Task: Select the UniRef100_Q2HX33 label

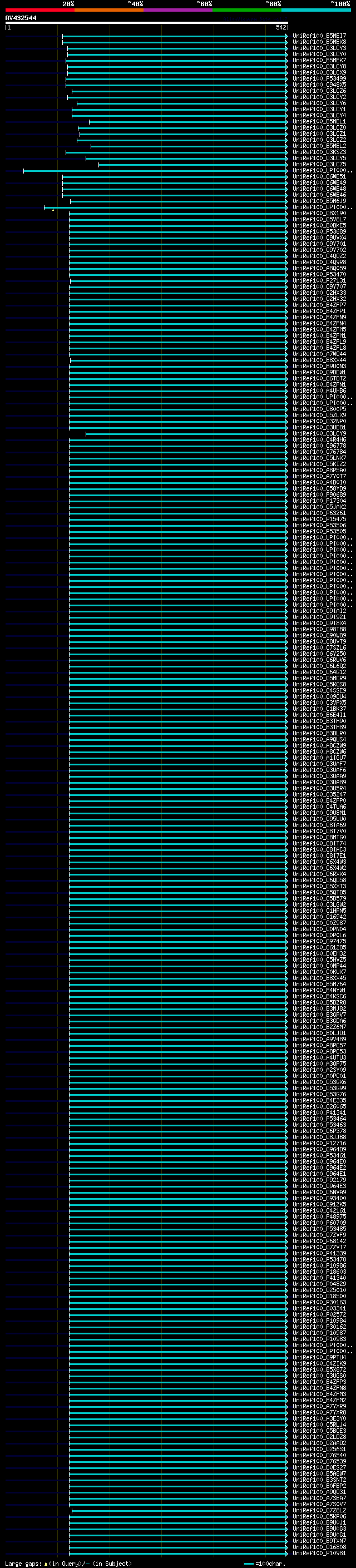Action: tap(319, 293)
